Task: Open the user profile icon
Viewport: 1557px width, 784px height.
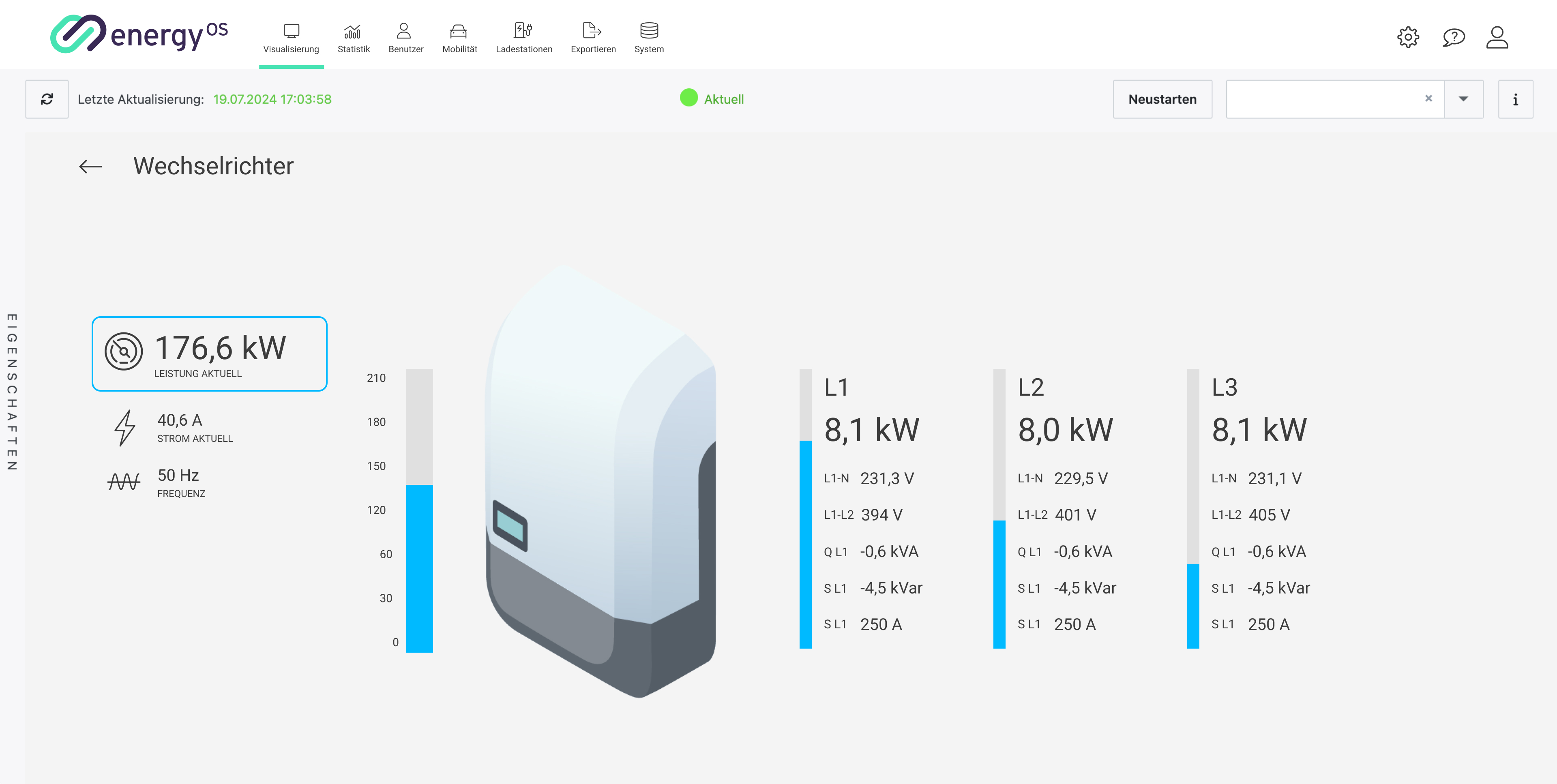Action: tap(1497, 37)
